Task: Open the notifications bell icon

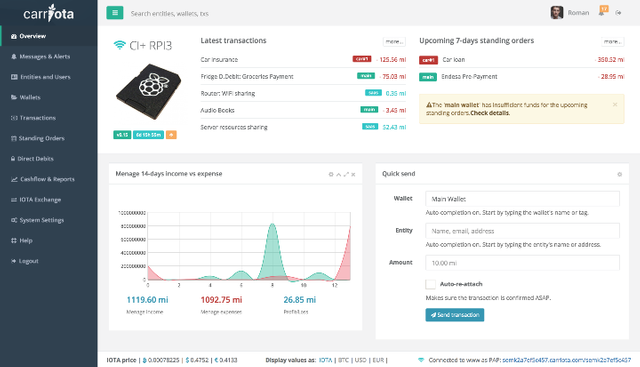Action: click(601, 13)
